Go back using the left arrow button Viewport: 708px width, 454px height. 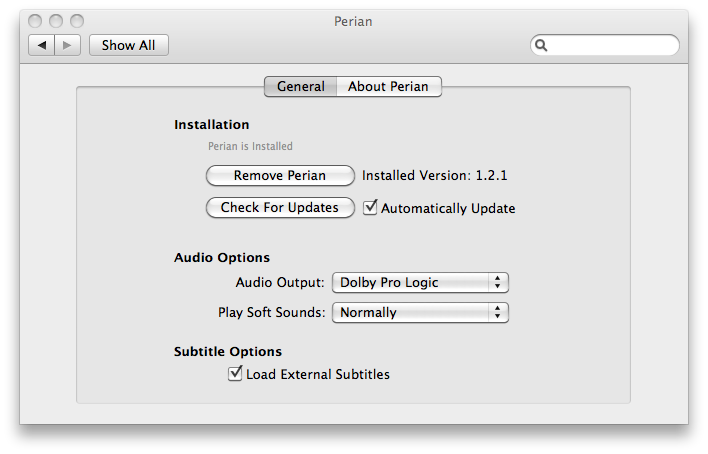pos(42,45)
